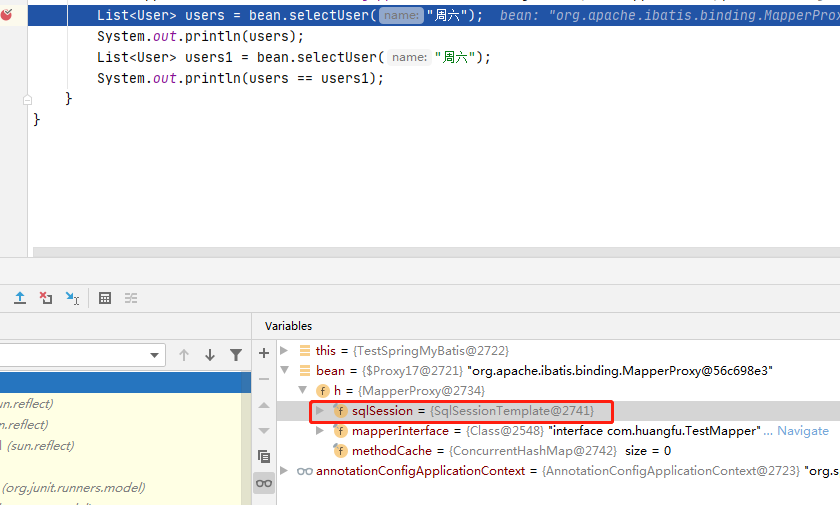Image resolution: width=840 pixels, height=505 pixels.
Task: Remove watch using the minus icon
Action: pos(264,379)
